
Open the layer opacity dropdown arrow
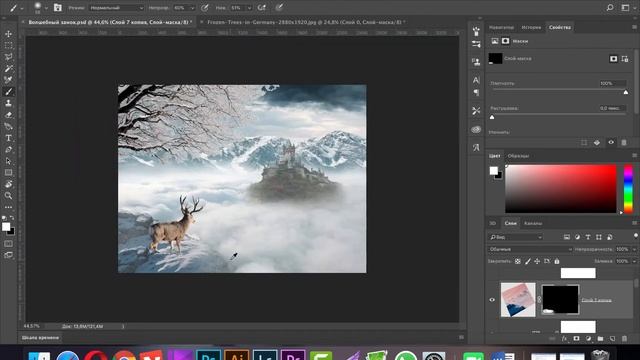(x=634, y=249)
